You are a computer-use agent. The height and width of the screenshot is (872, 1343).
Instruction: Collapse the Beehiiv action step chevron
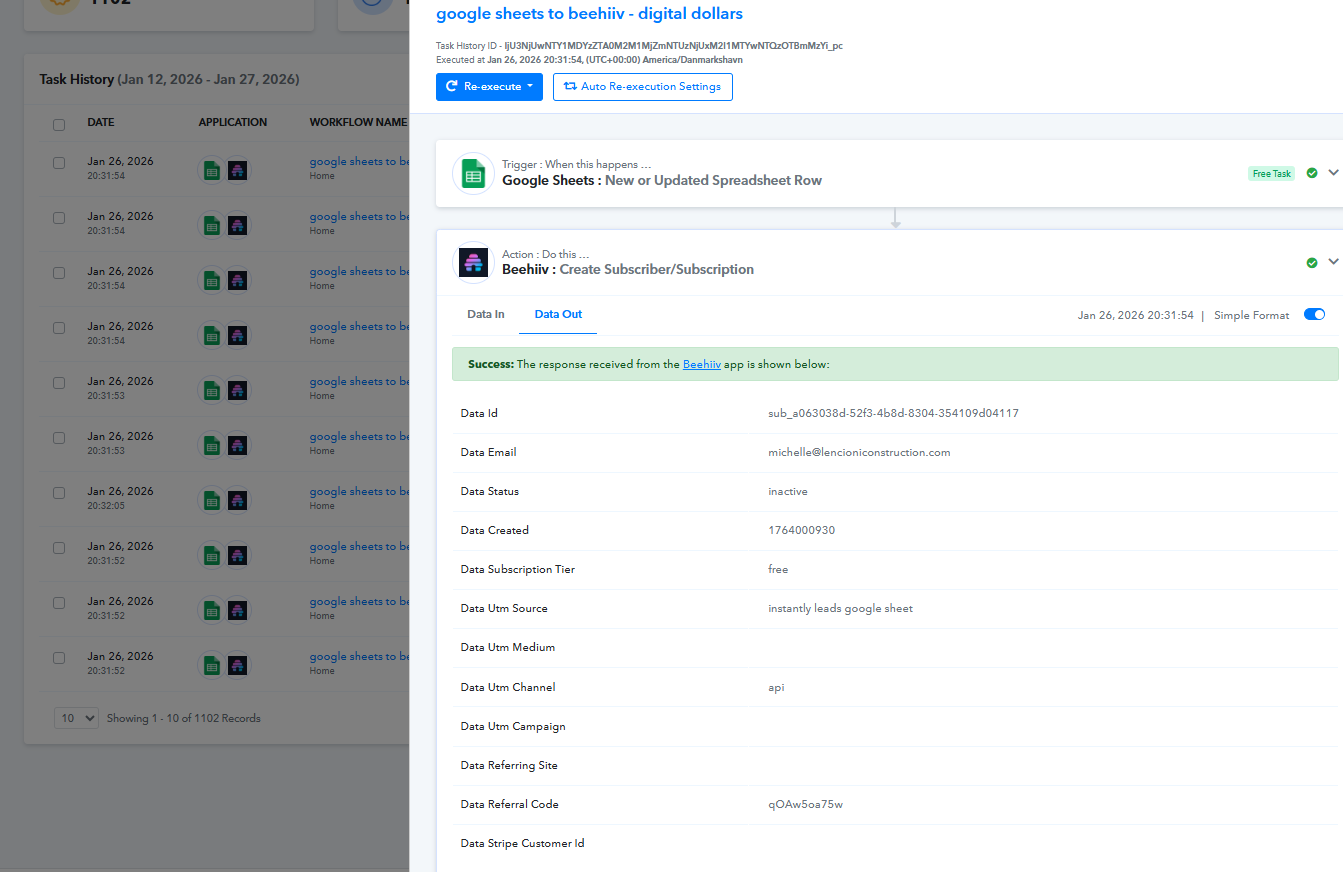[1333, 262]
